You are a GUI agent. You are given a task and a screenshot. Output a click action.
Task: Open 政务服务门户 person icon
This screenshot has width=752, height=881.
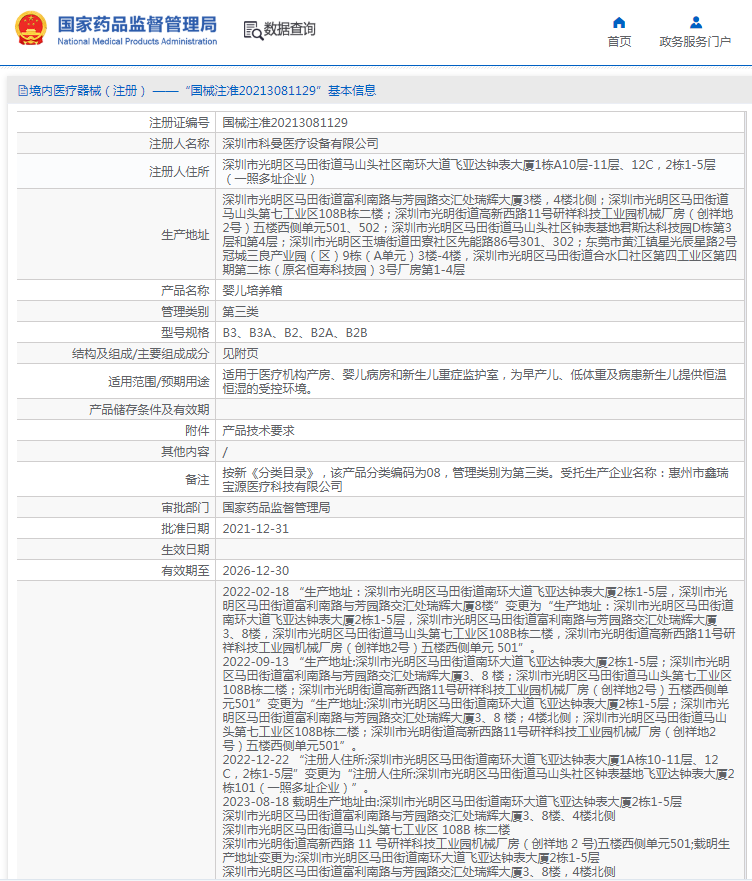pos(696,23)
